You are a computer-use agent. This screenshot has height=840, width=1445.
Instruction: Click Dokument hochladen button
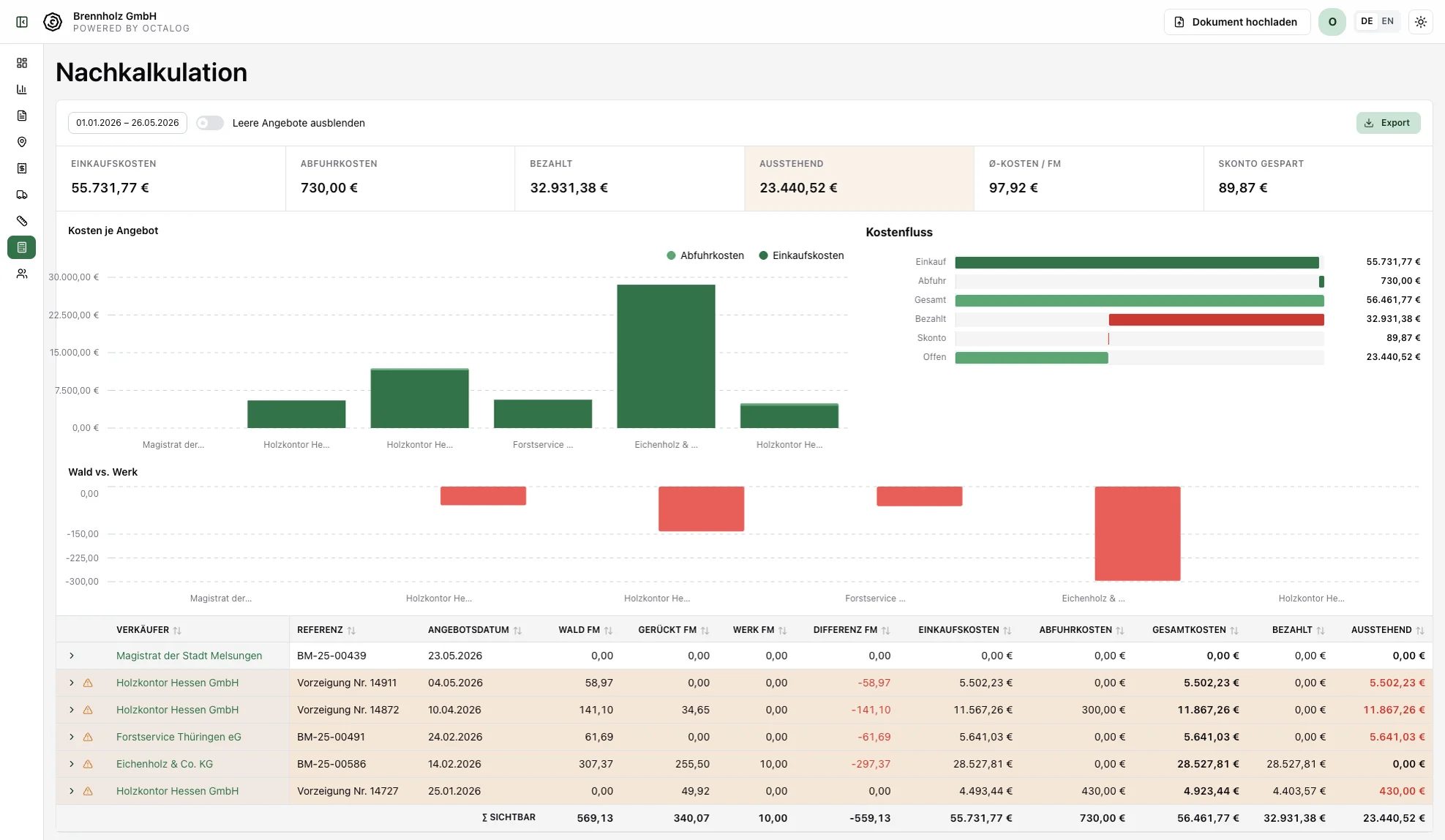click(1236, 22)
